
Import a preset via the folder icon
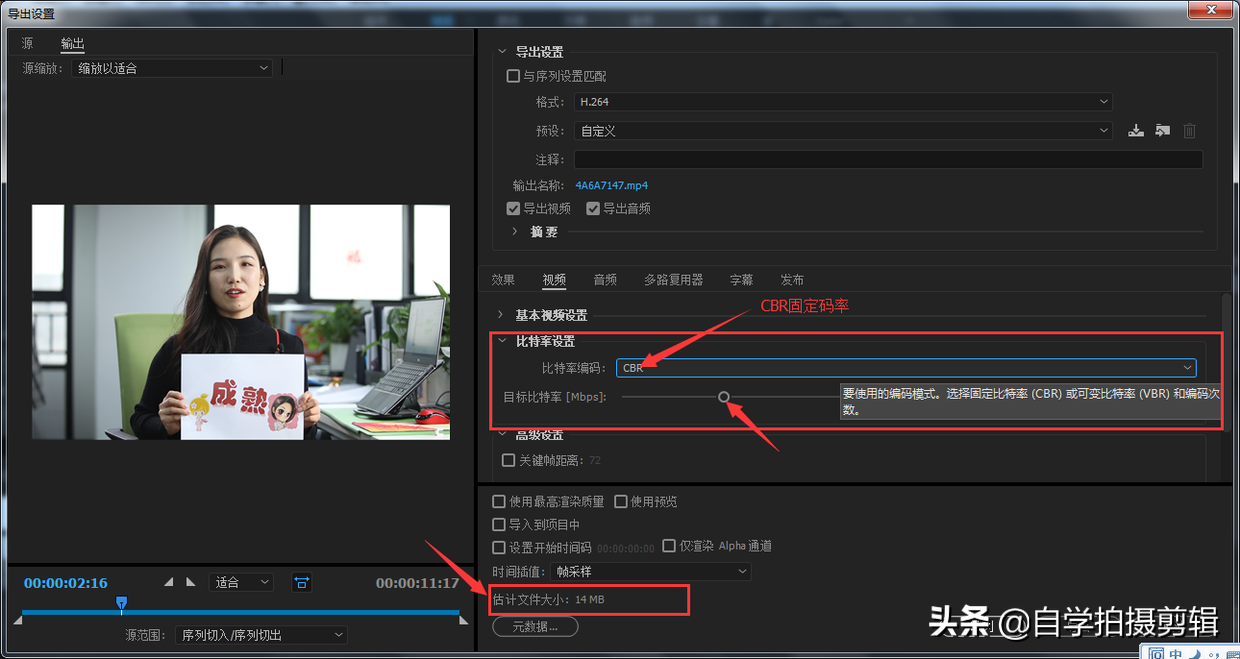(x=1161, y=130)
